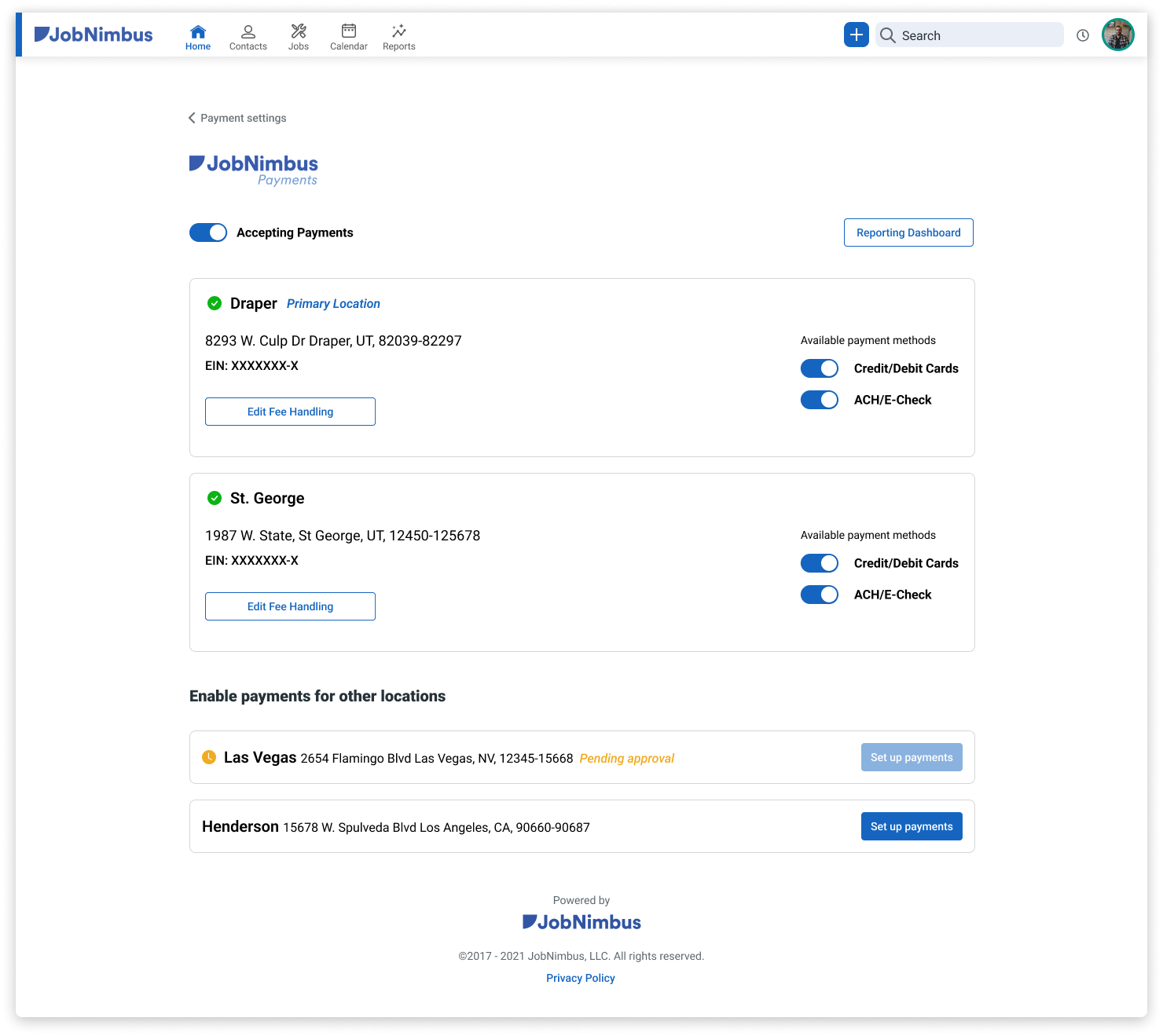Screen dimensions: 1163x1036
Task: Click the search magnifier icon
Action: (888, 35)
